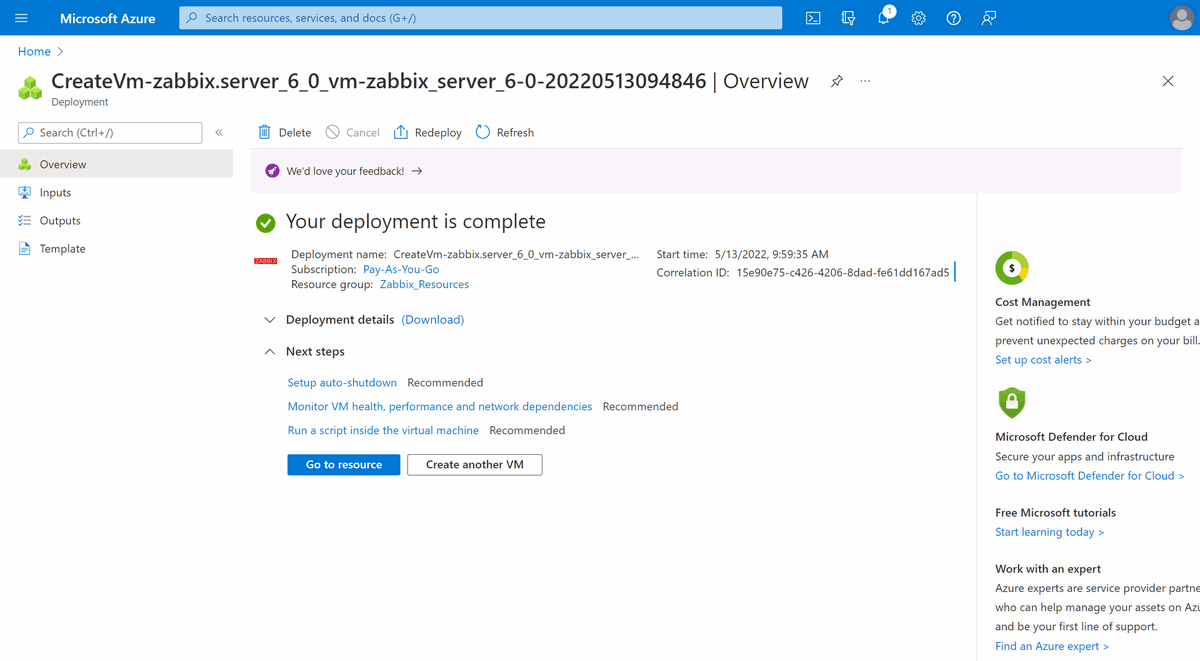Click the deployment cubes icon beside the title
Image resolution: width=1200 pixels, height=661 pixels.
31,88
